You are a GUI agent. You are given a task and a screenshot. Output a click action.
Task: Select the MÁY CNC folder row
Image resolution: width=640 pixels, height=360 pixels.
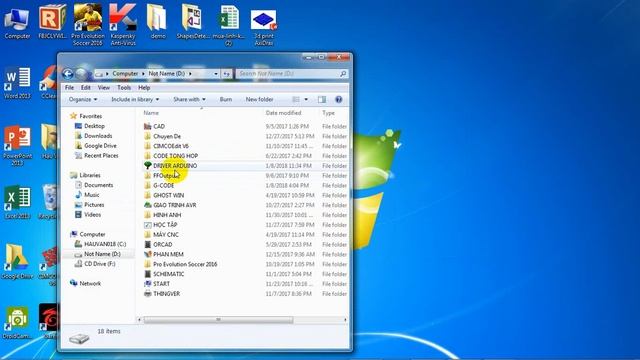pyautogui.click(x=246, y=235)
